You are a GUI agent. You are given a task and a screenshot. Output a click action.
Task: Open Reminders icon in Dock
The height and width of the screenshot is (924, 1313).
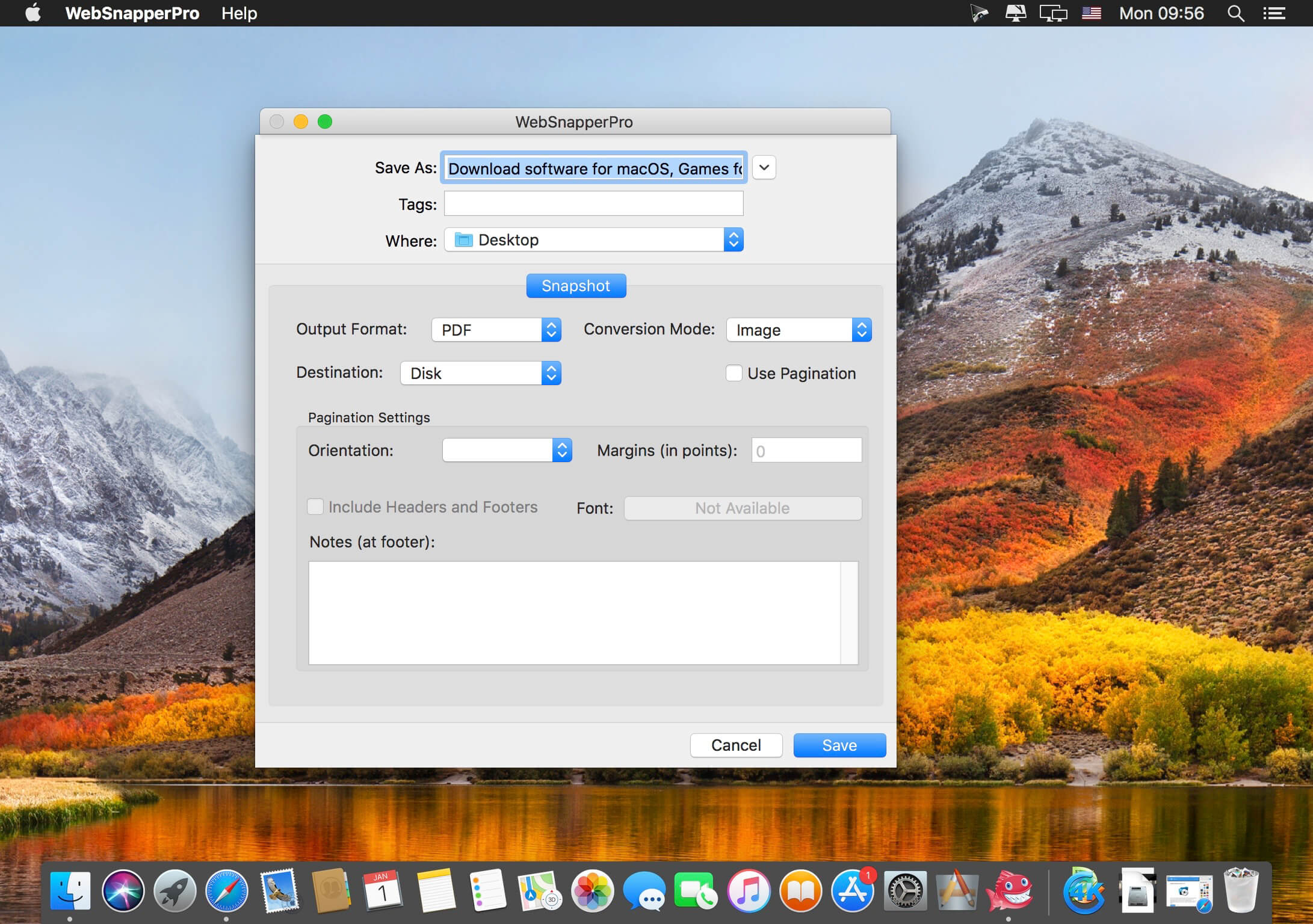[x=487, y=891]
